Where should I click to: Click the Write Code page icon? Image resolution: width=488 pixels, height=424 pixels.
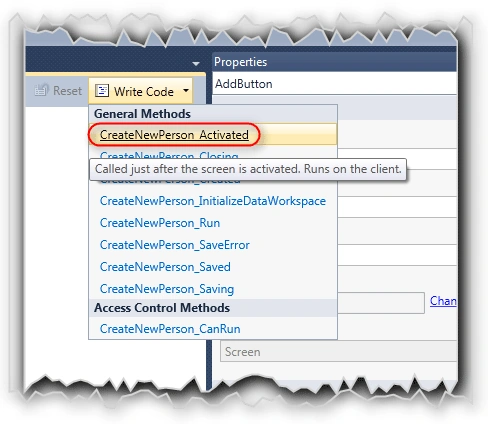coord(102,91)
